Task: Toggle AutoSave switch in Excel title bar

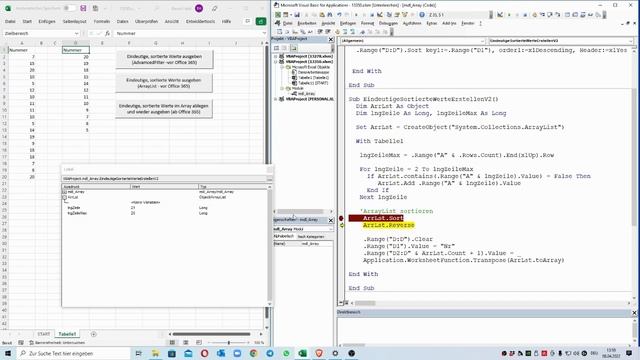Action: 70,8
